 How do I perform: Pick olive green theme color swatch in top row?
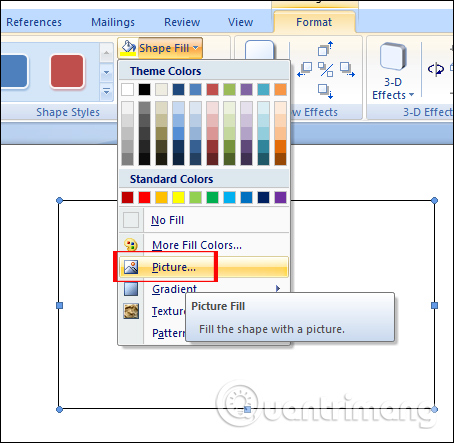tap(229, 89)
